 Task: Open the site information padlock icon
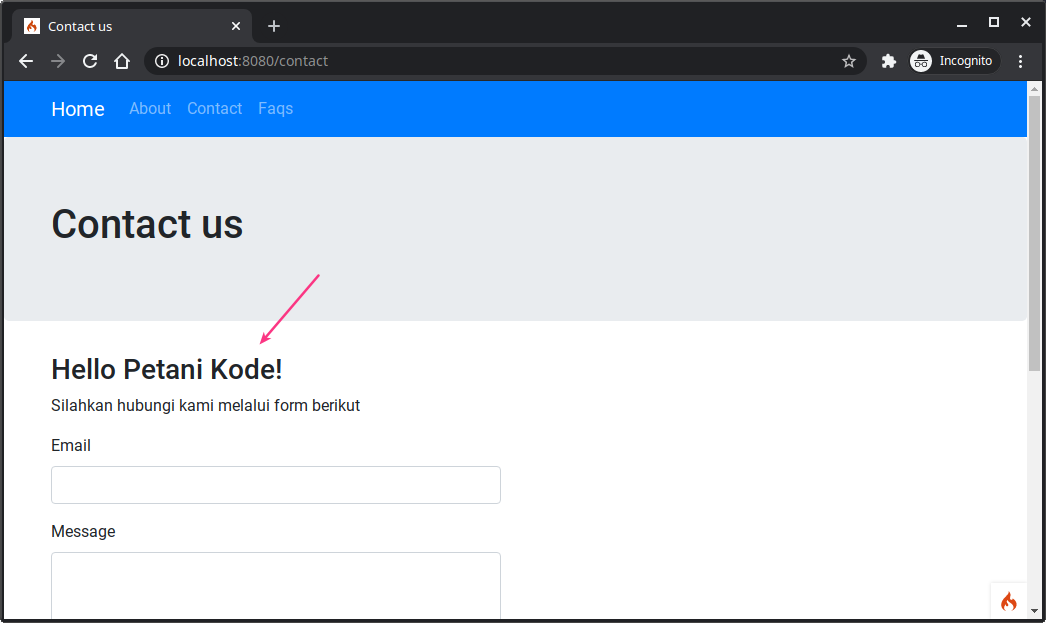pos(161,61)
